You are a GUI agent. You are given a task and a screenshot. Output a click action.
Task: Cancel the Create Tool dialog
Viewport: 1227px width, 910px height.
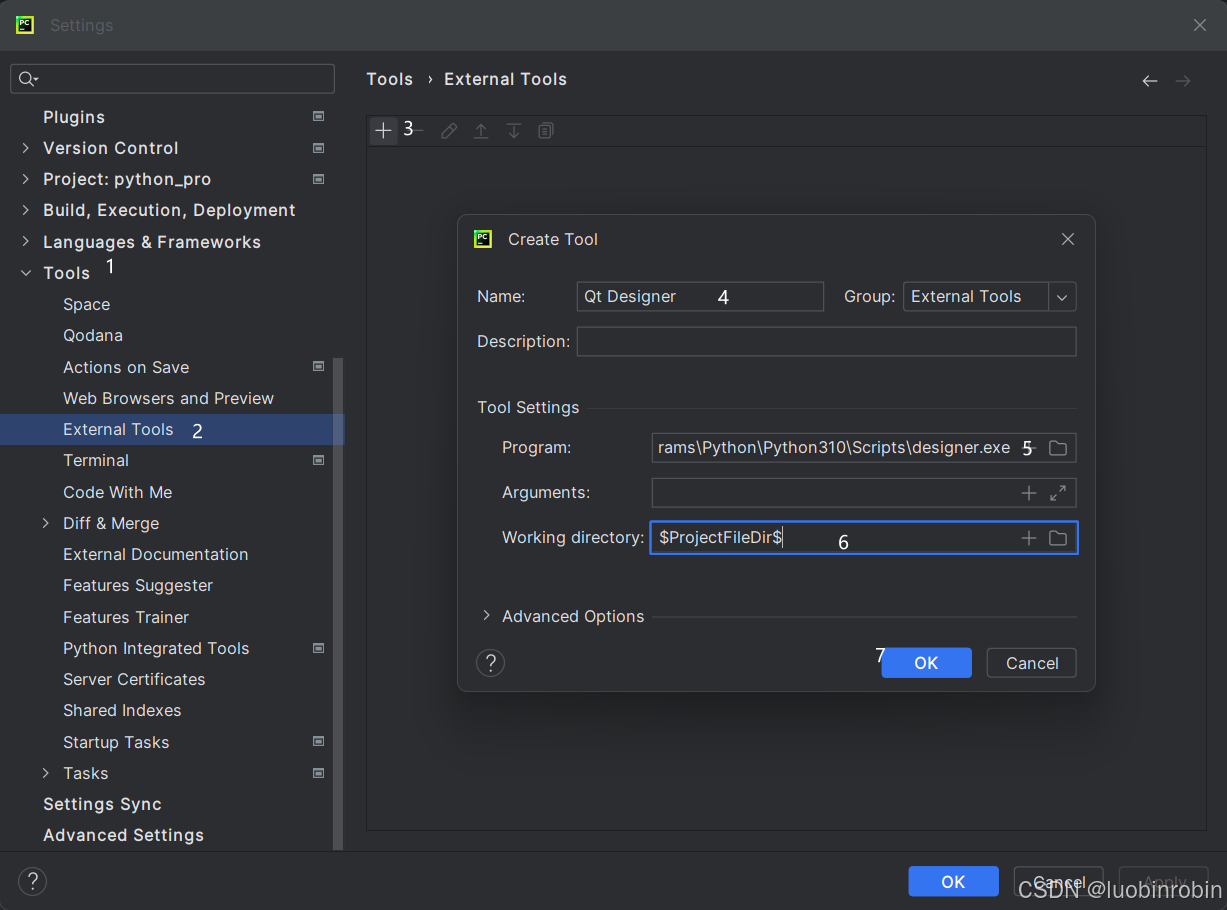[1032, 663]
